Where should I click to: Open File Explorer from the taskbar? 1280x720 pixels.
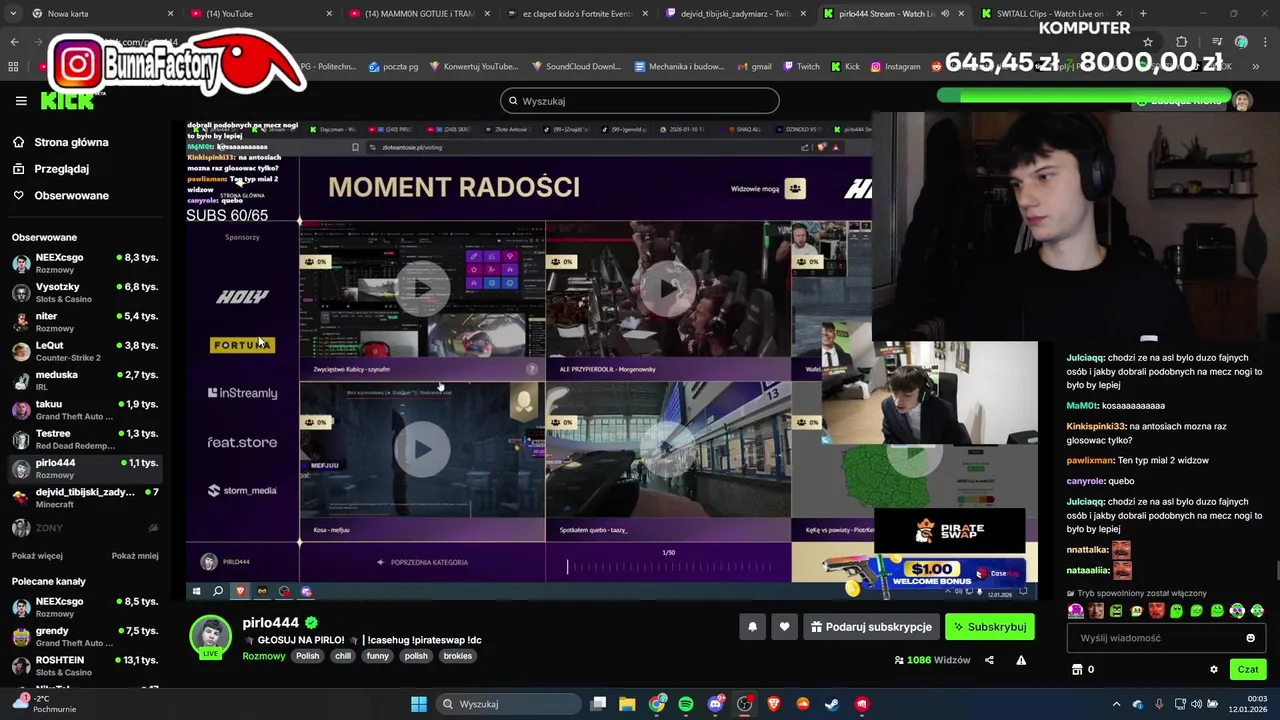(627, 704)
